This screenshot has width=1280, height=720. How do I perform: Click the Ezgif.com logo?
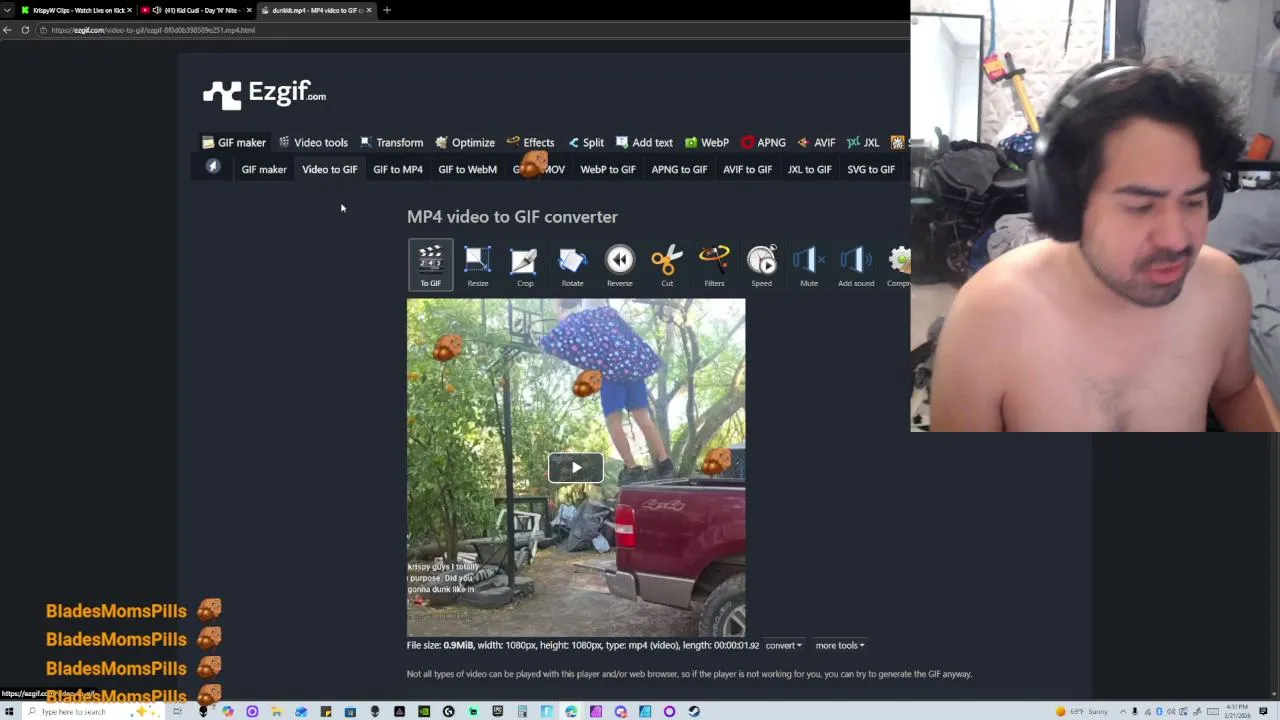(x=264, y=94)
